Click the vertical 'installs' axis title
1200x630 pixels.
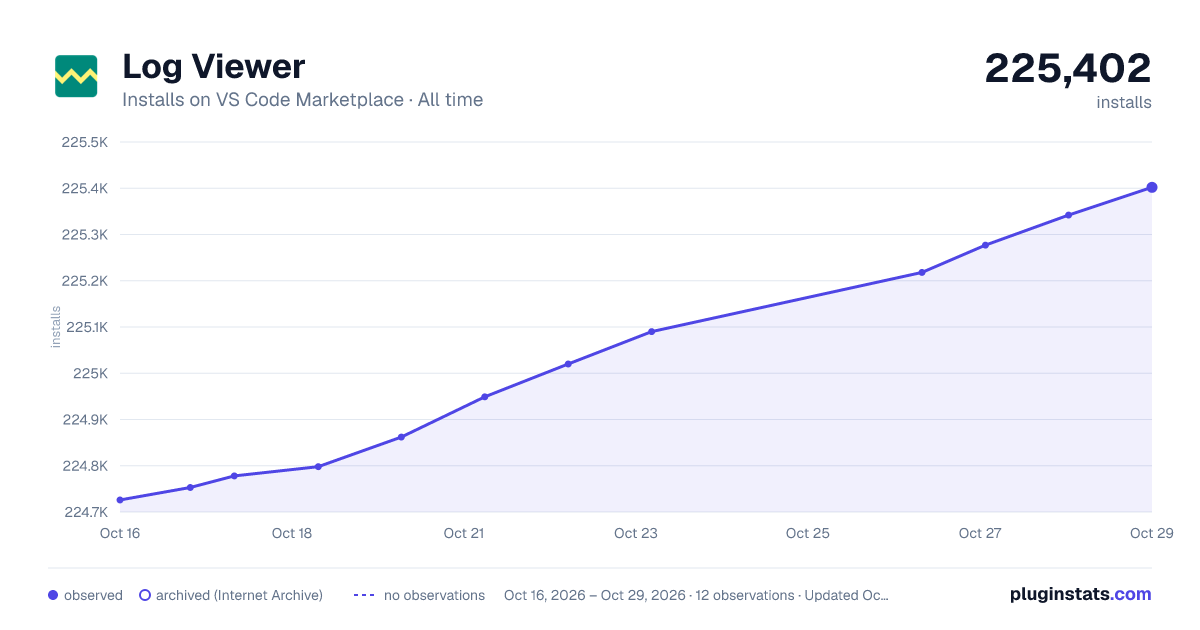coord(56,327)
